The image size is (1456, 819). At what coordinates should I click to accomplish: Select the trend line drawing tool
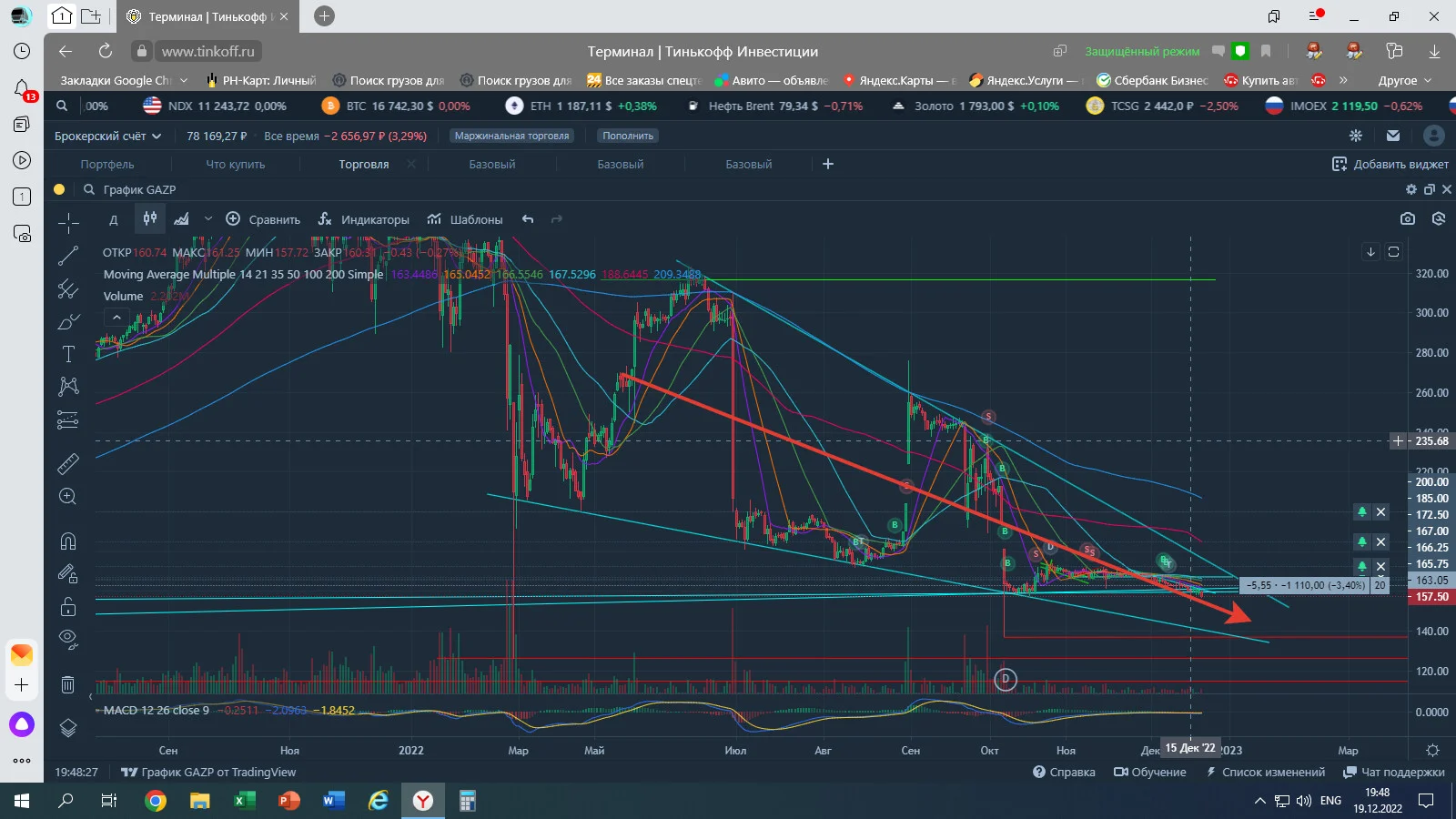[68, 256]
